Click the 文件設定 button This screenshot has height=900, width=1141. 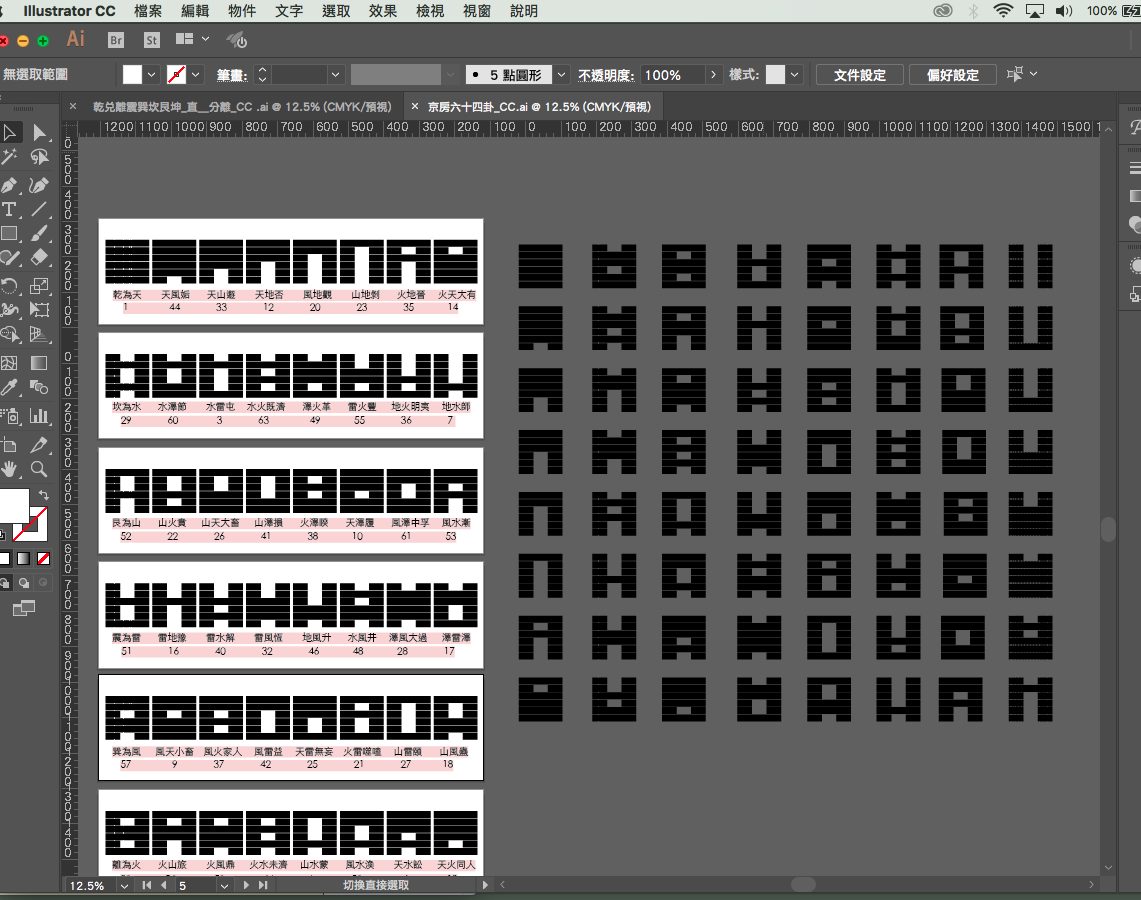859,75
